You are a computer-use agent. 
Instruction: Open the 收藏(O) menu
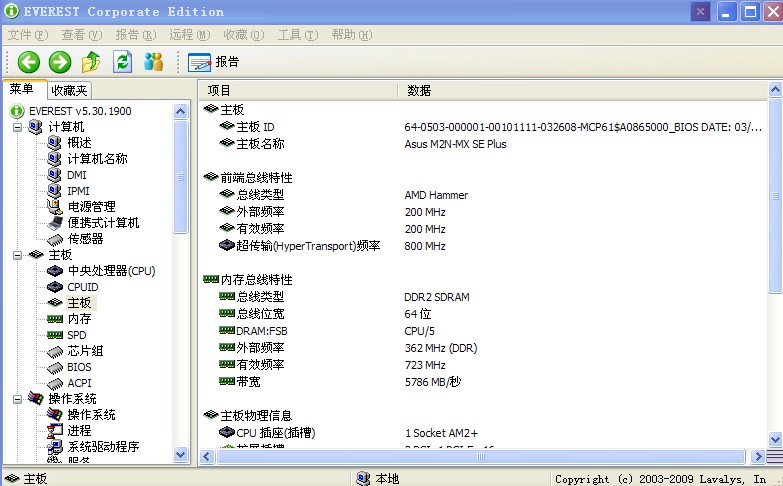(x=244, y=34)
